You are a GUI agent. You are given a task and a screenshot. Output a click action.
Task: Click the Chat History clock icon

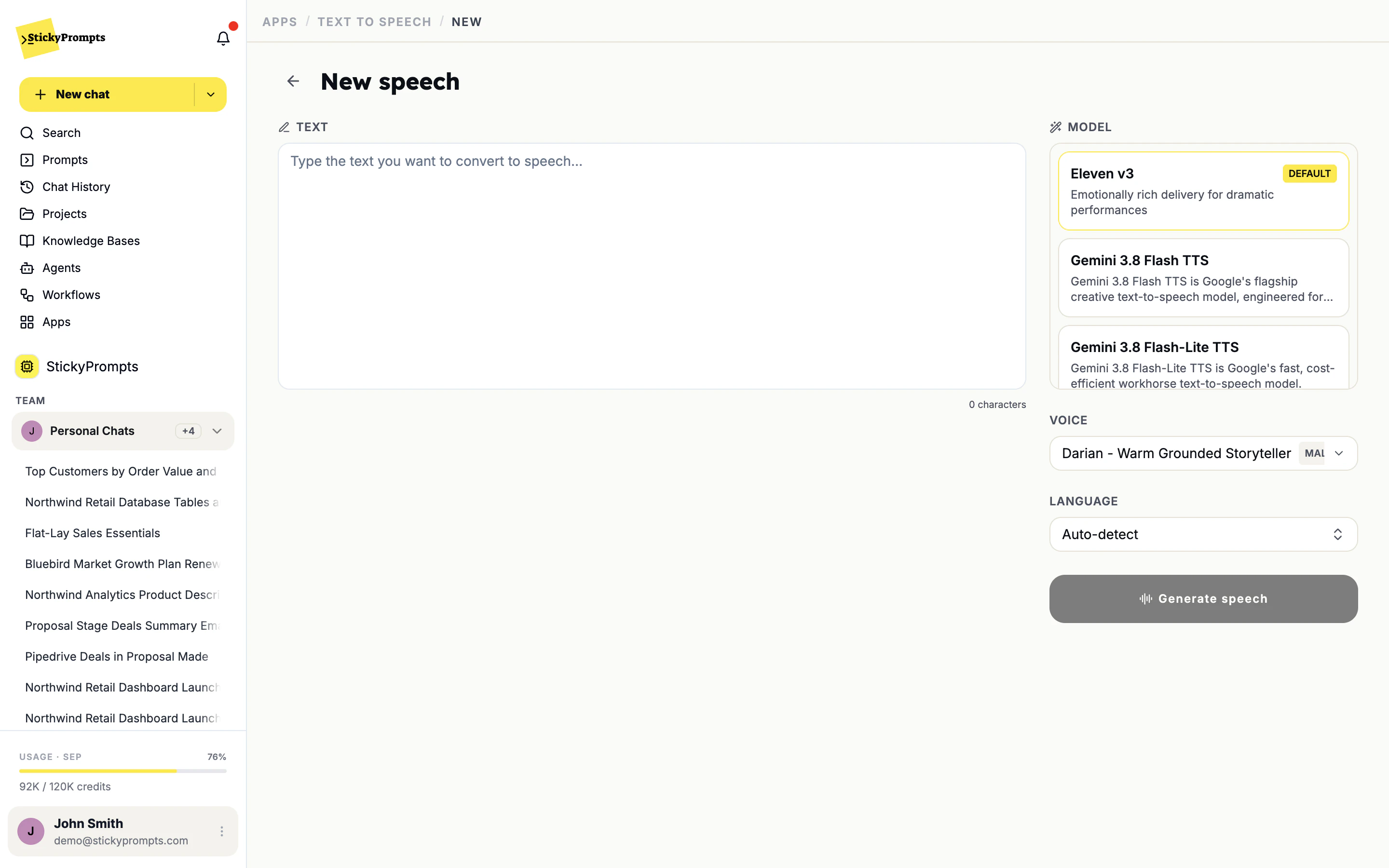(x=27, y=187)
